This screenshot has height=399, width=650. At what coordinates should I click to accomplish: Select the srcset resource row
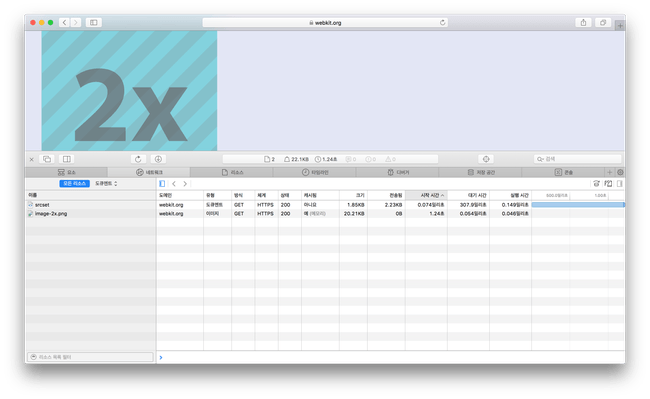click(90, 205)
